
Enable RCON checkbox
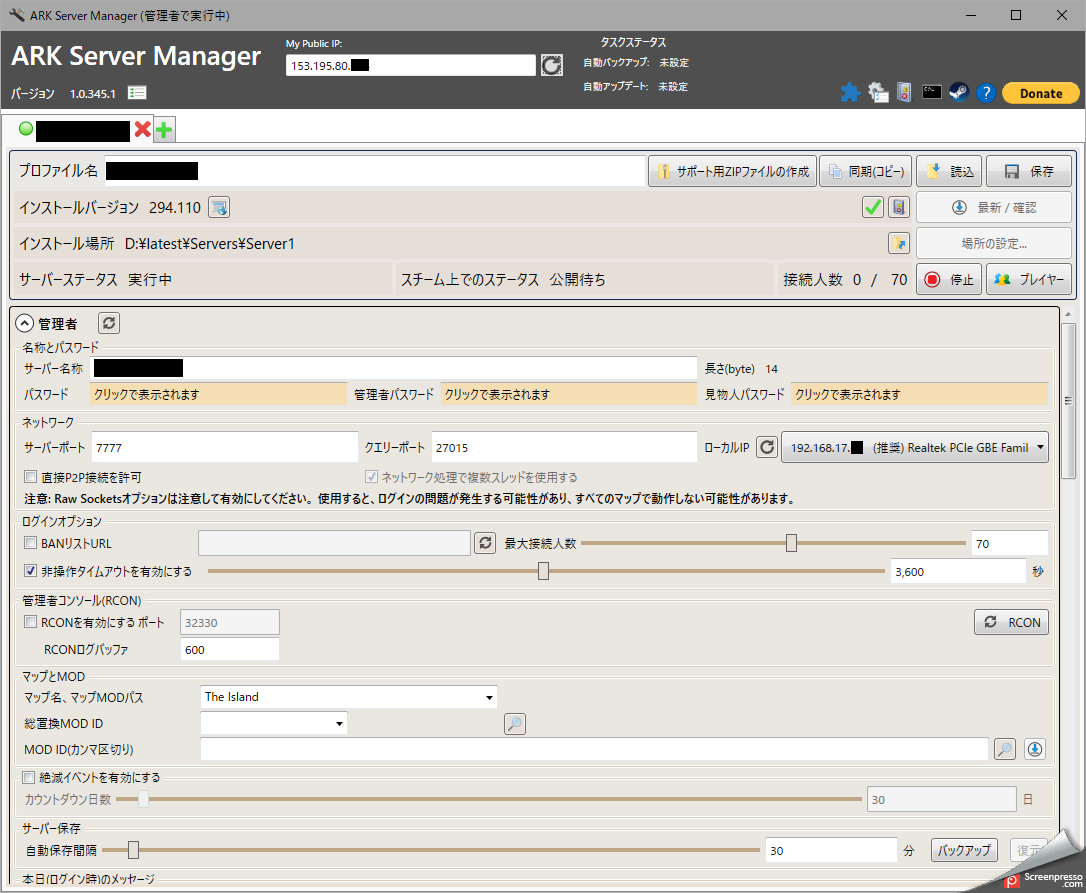pos(30,622)
